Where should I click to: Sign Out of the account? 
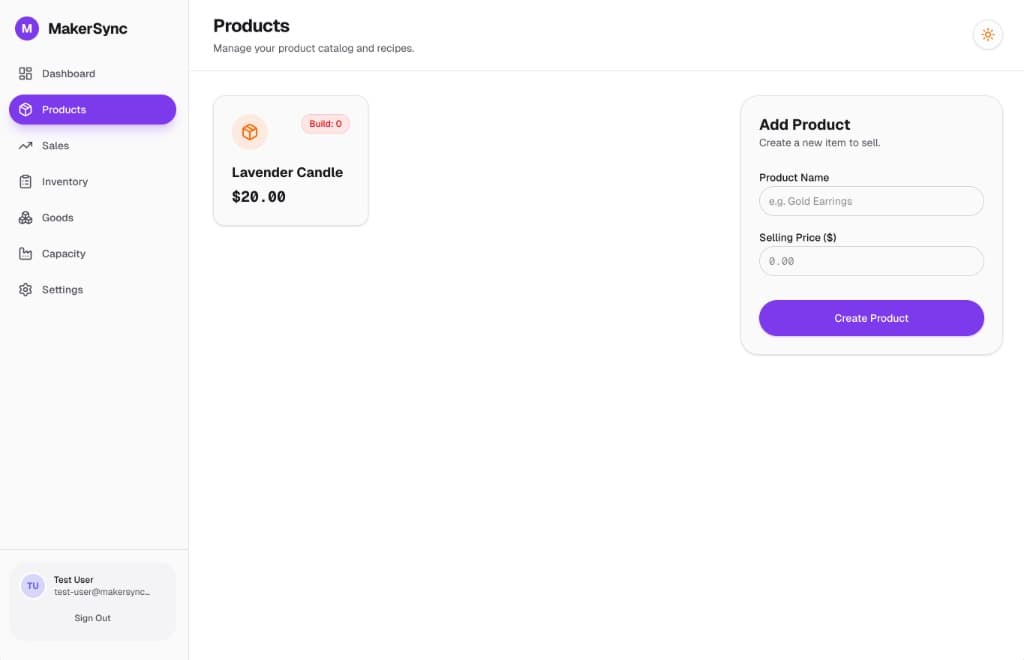[x=92, y=617]
